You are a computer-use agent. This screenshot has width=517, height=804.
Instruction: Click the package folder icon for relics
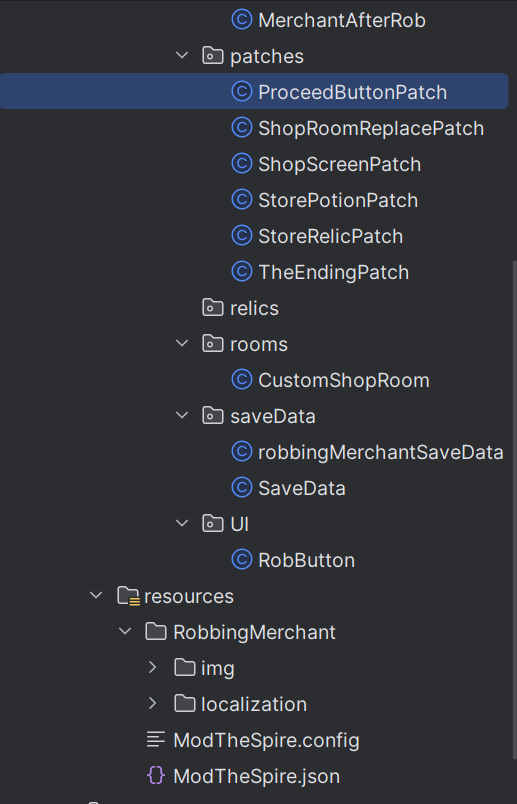(x=212, y=308)
